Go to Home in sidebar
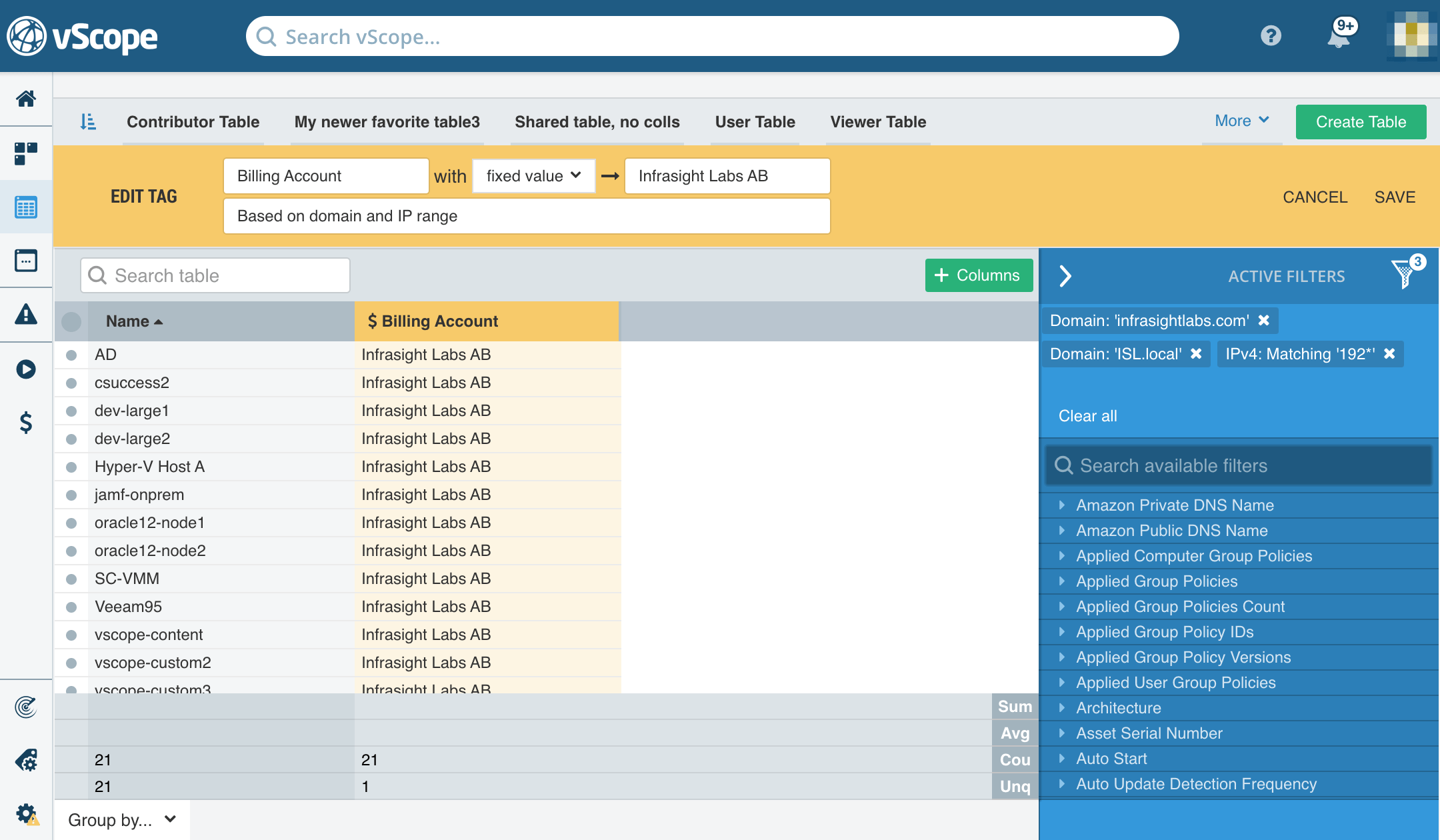 [x=26, y=99]
